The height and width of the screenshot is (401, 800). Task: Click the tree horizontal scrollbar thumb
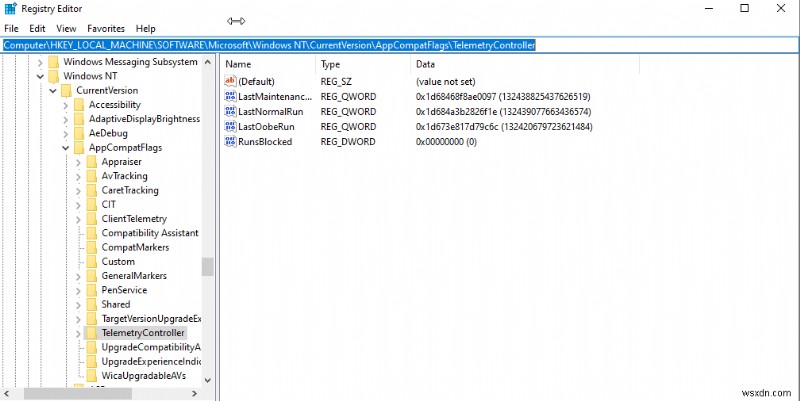[x=78, y=393]
